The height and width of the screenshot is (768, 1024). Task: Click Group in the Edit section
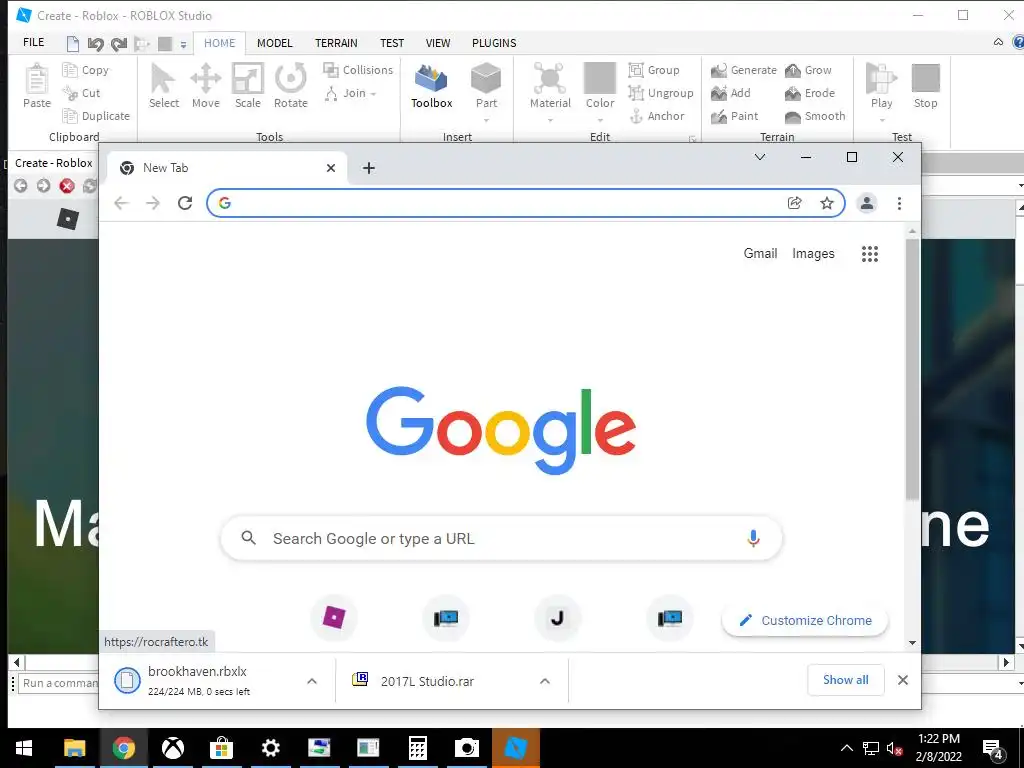point(654,70)
